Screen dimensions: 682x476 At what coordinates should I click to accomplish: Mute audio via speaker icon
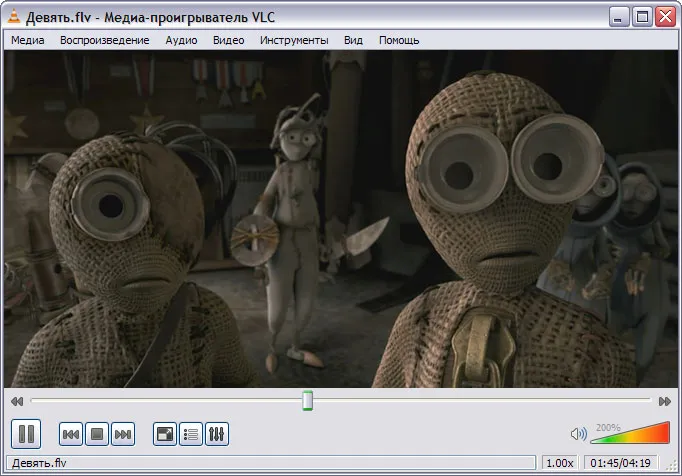[x=578, y=434]
